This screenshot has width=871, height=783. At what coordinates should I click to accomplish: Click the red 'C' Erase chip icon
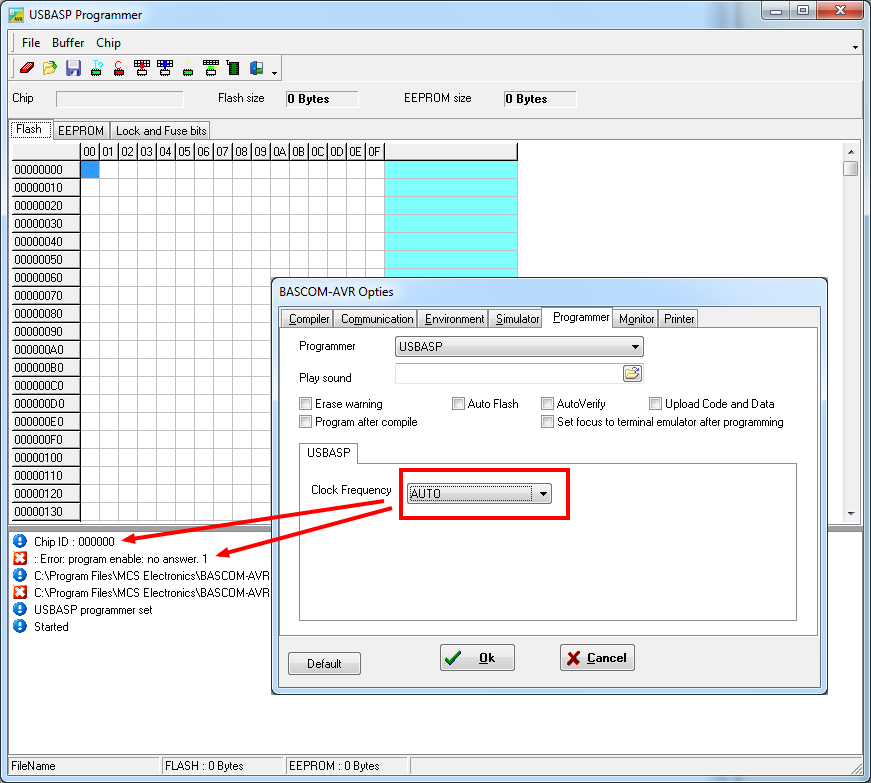pos(119,68)
